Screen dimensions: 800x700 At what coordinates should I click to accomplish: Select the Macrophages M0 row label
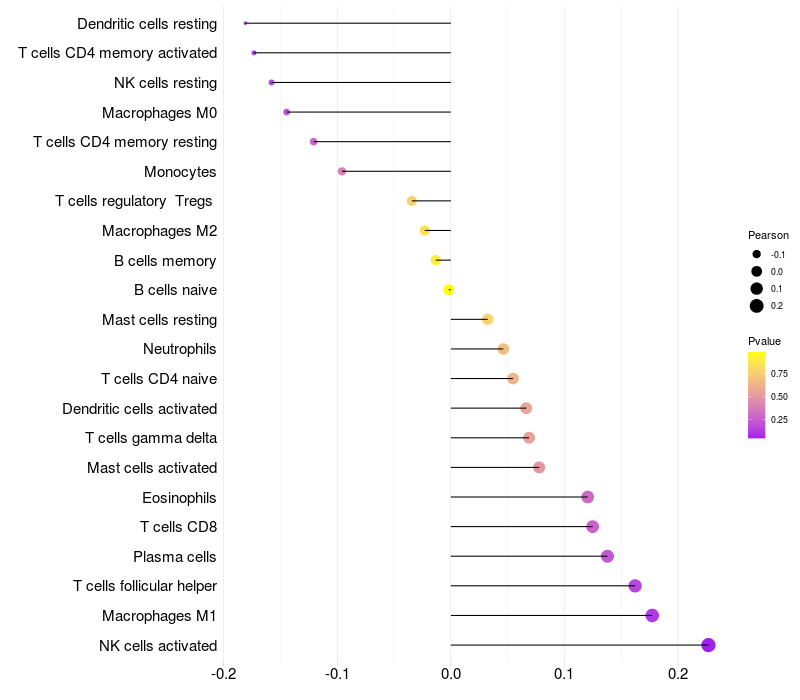click(x=159, y=112)
